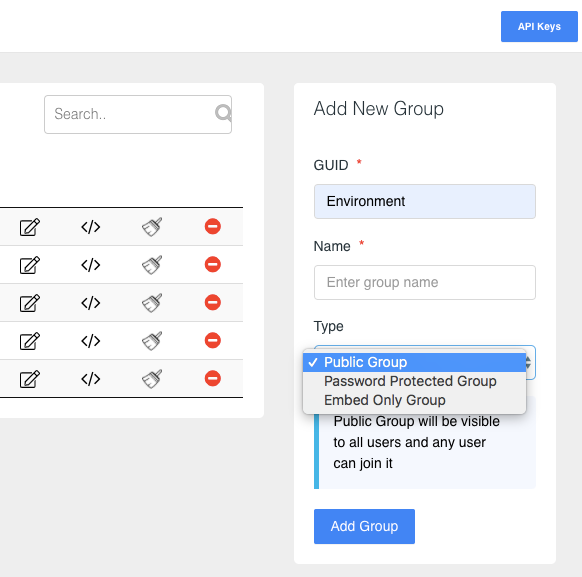Focus the GUID field containing Environment

pos(425,201)
